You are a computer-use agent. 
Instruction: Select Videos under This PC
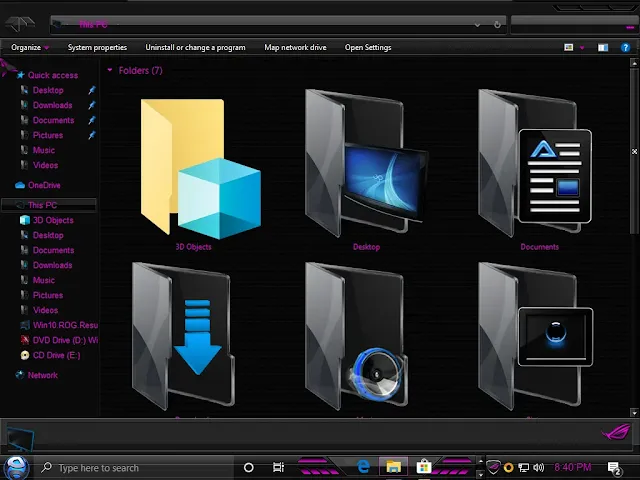45,310
